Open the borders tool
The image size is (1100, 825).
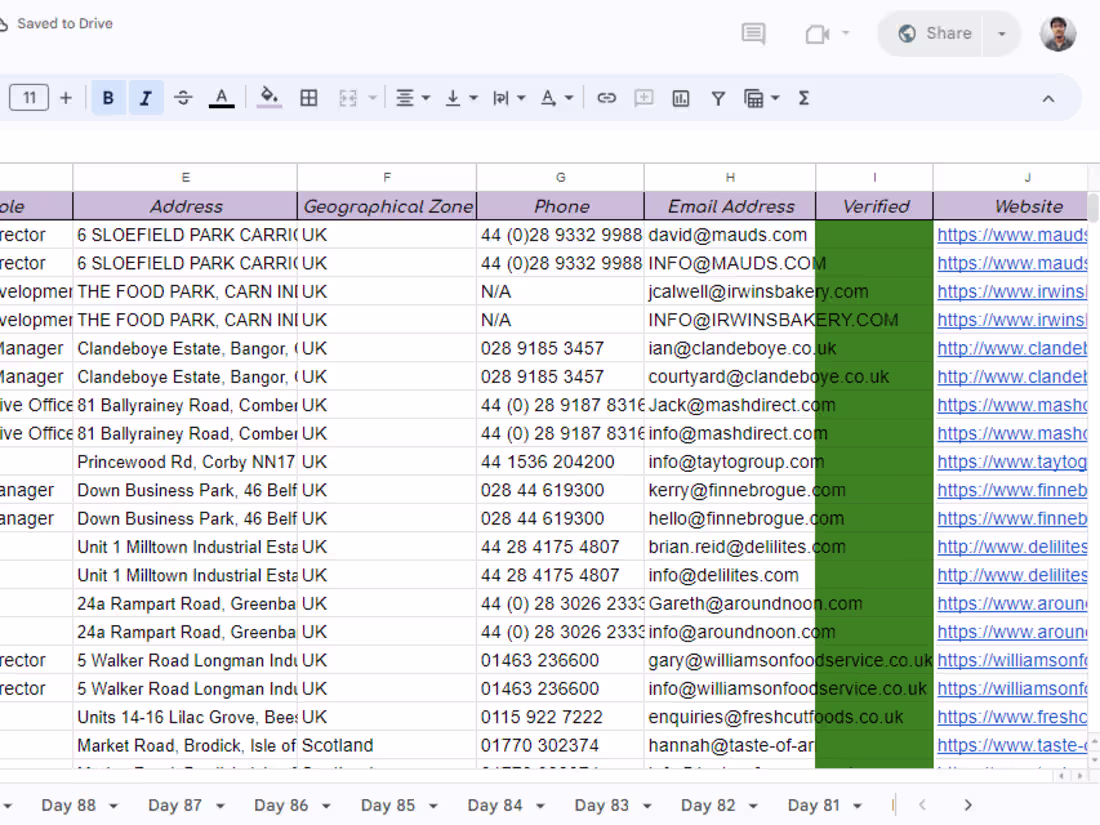click(308, 97)
